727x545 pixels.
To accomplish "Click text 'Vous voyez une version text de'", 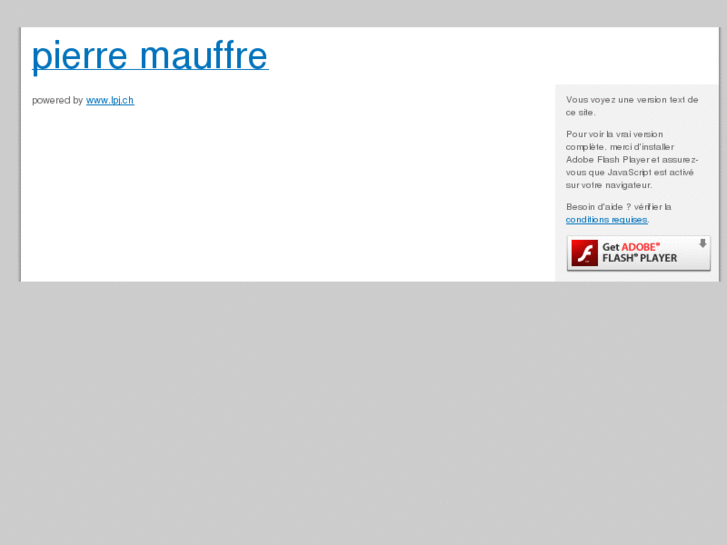I will [x=632, y=100].
